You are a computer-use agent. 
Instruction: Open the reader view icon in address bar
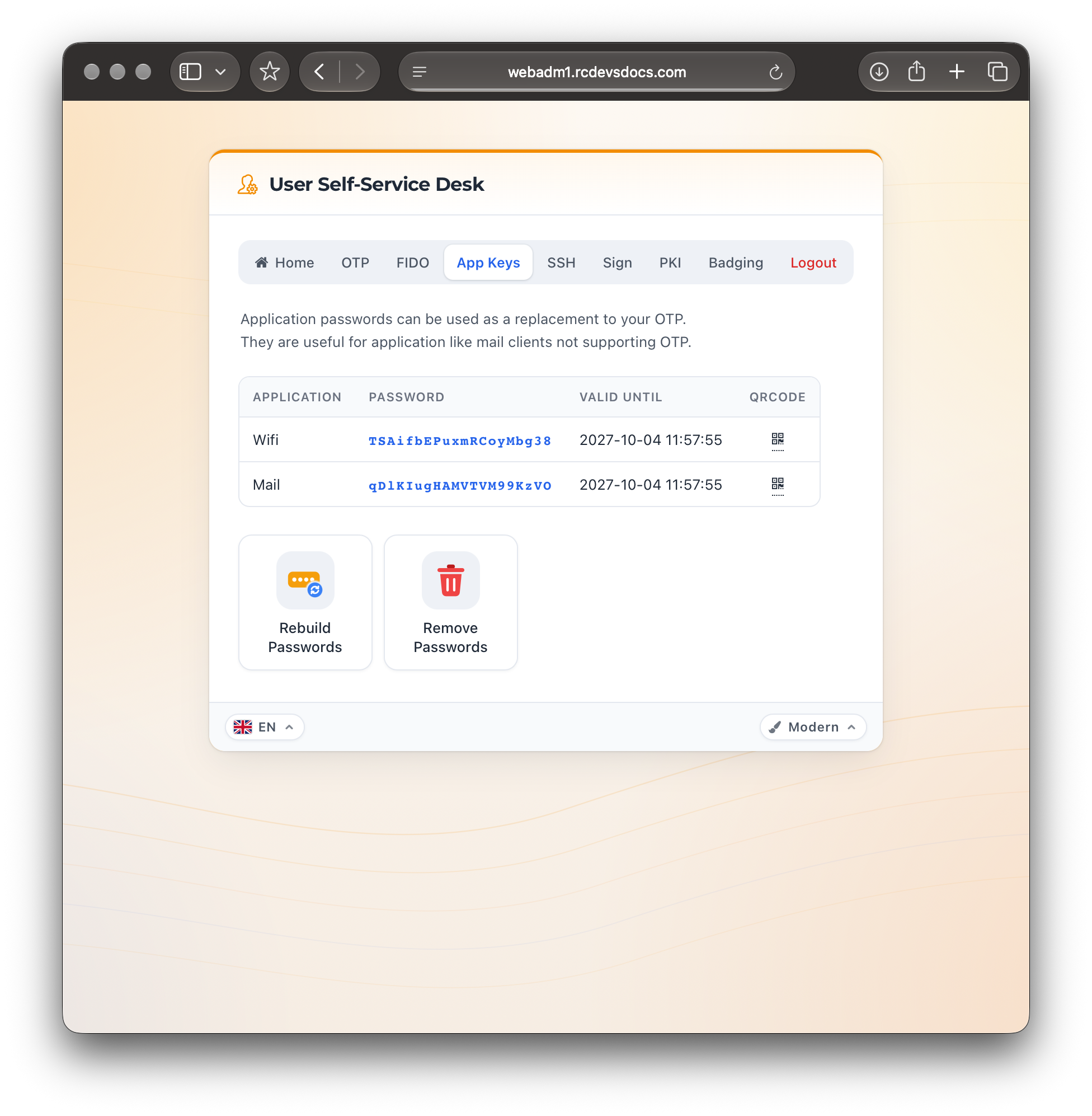419,72
